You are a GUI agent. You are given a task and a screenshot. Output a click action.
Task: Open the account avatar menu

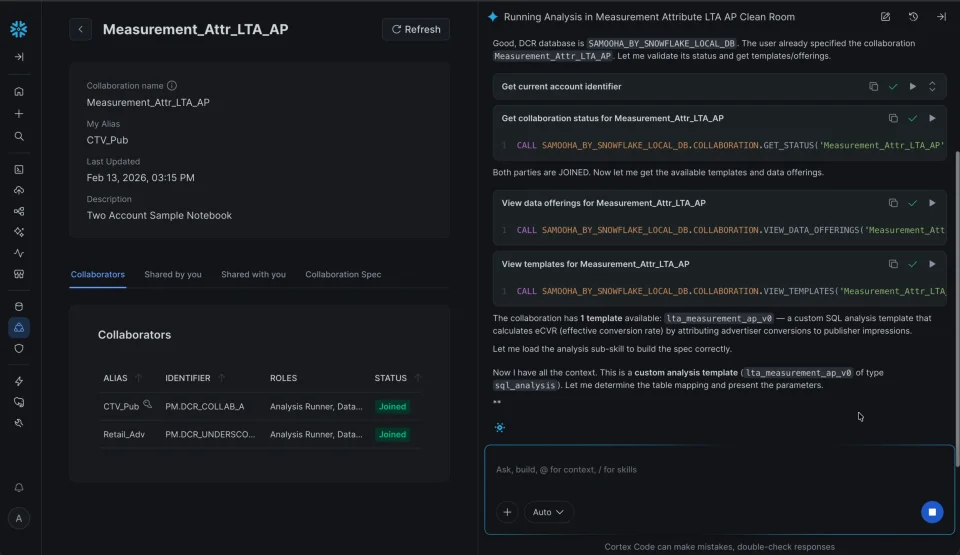[x=19, y=518]
